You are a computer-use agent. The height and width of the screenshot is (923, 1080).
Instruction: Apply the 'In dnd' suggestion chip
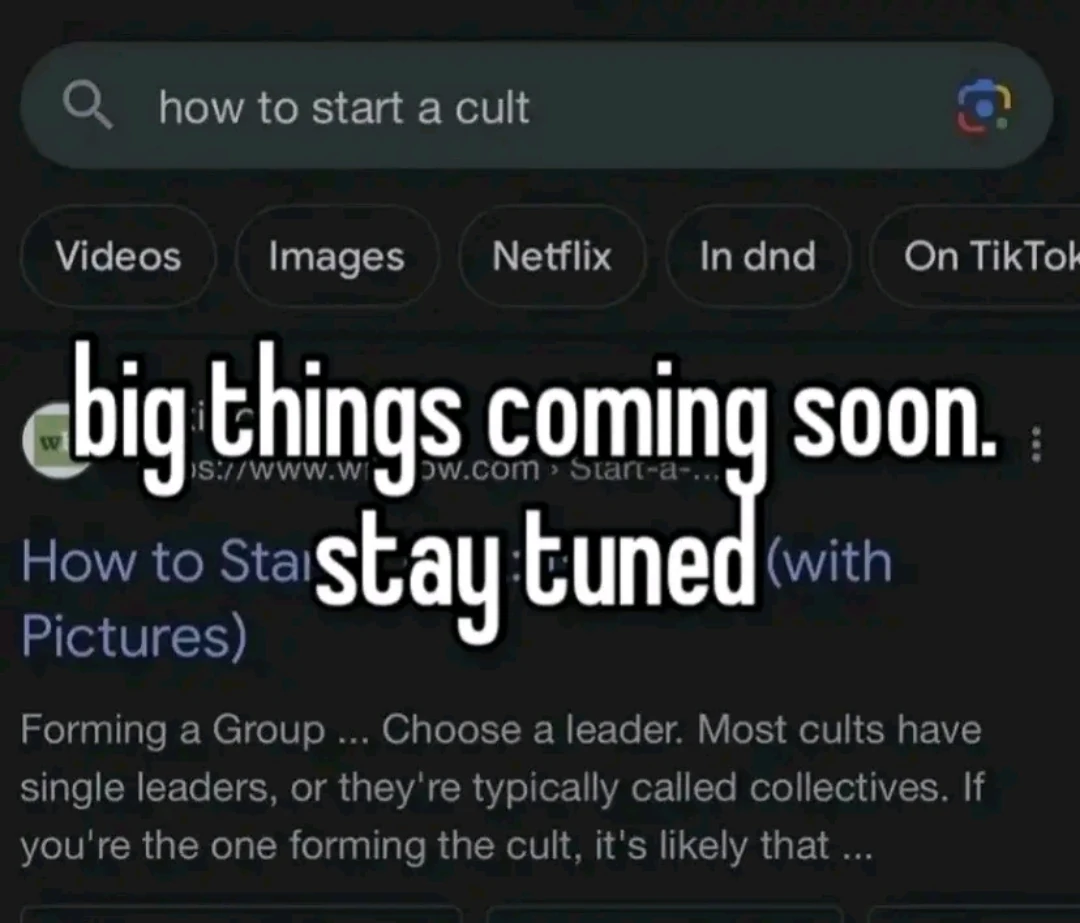[758, 256]
